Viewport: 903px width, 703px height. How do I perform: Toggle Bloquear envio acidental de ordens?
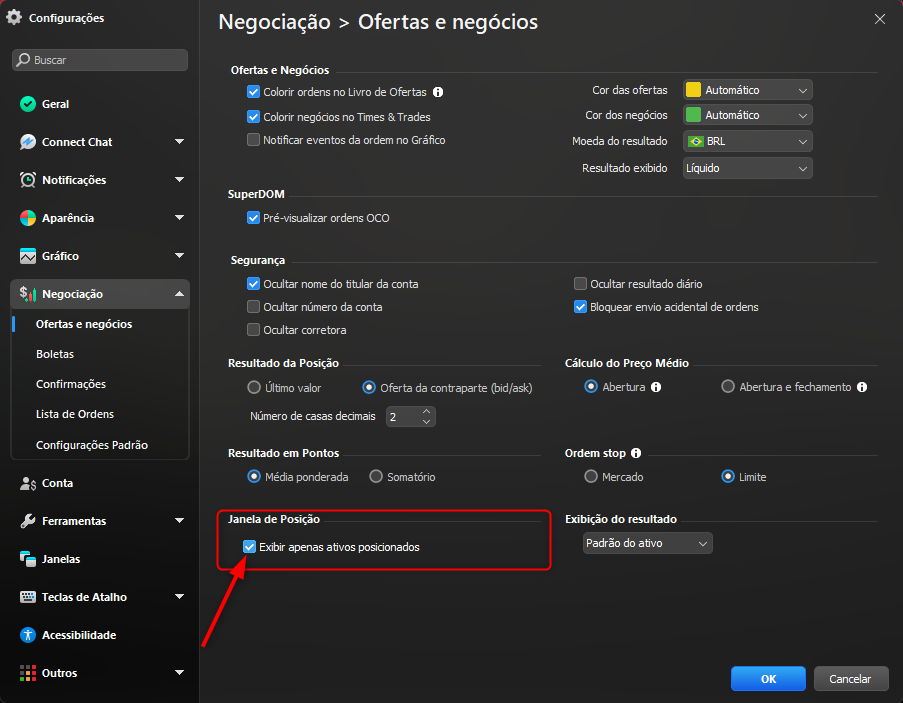580,307
